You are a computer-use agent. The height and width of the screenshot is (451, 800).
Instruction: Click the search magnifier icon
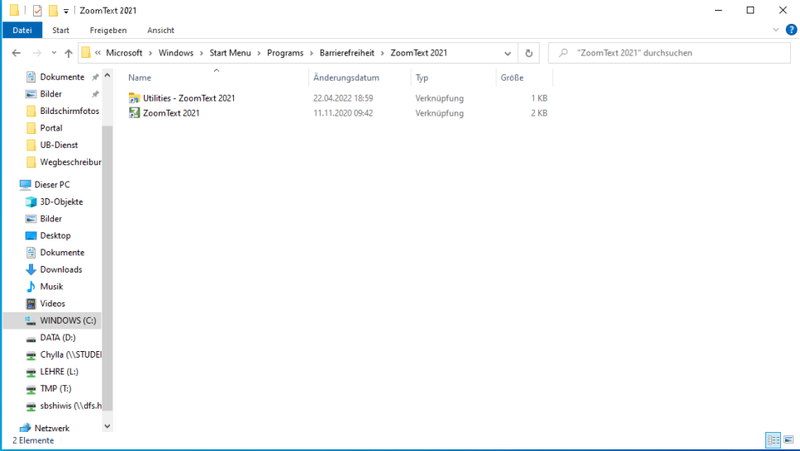click(x=563, y=53)
